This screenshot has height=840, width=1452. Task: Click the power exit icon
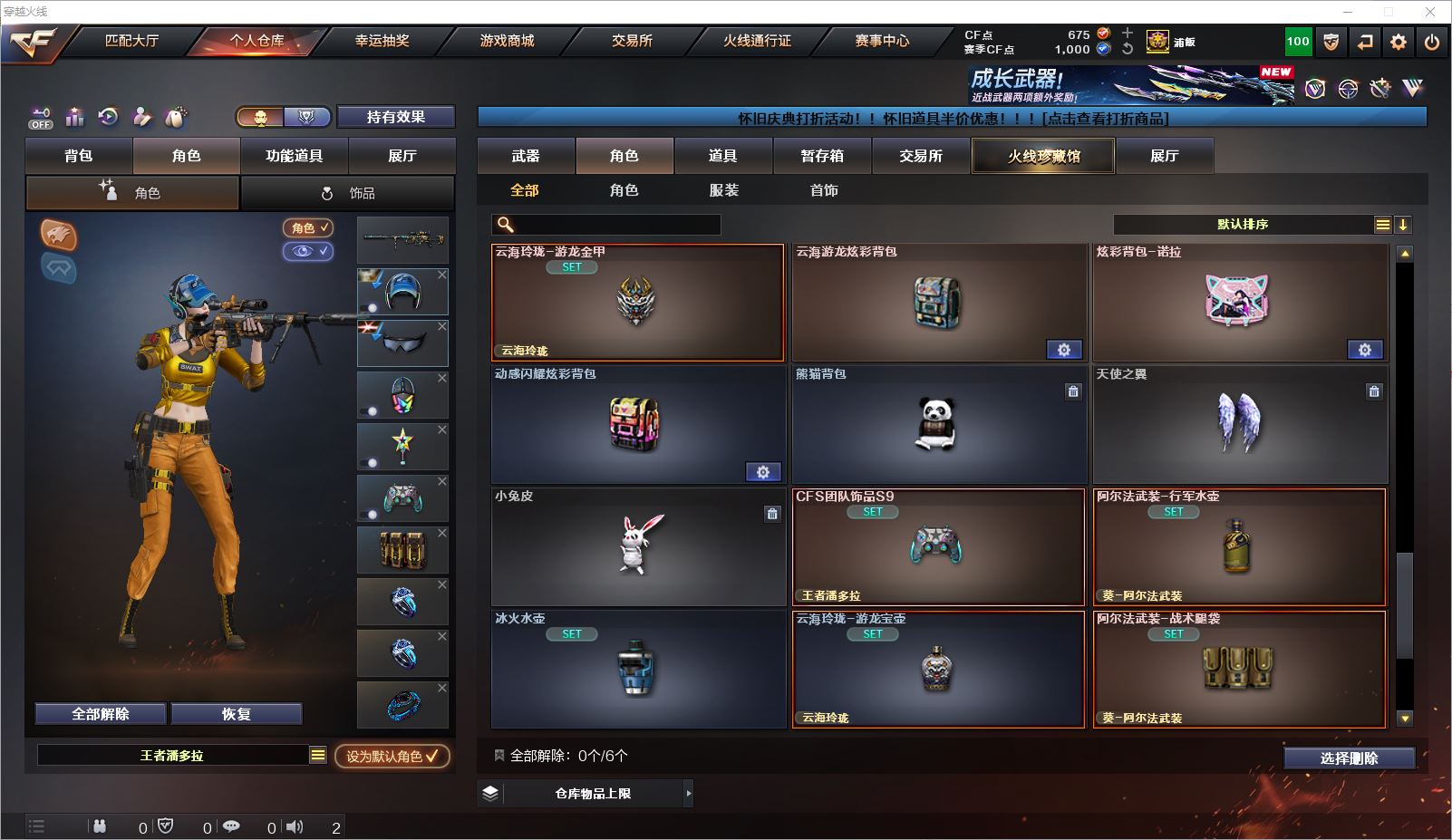(1432, 42)
